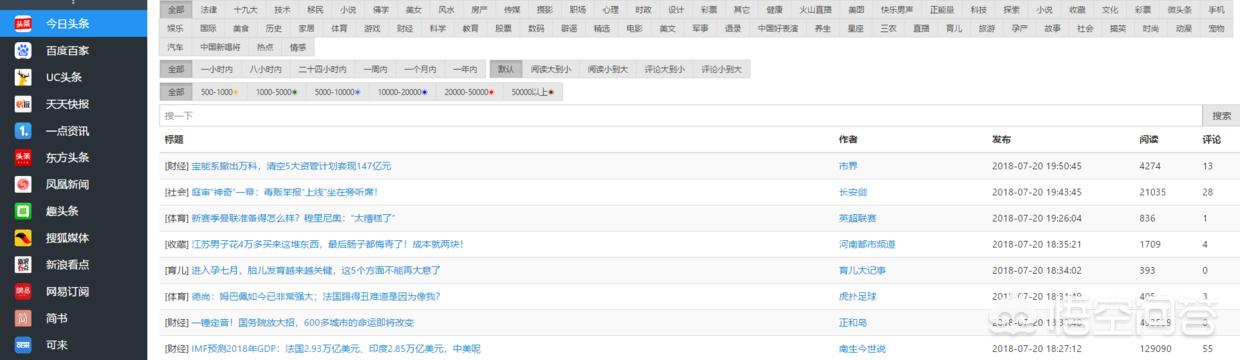Filter reads by 1000-5000 range

point(276,92)
